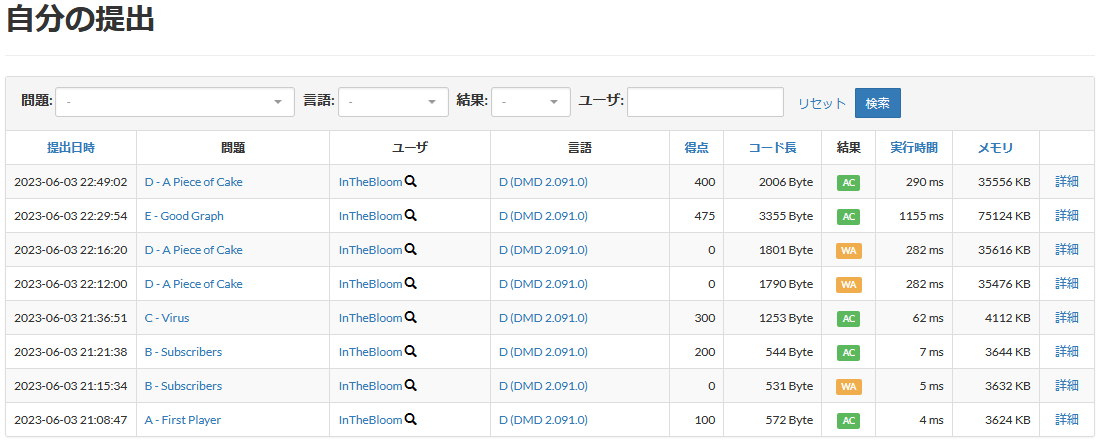Sort by 提出日時 column header
Image resolution: width=1099 pixels, height=441 pixels.
tap(71, 147)
